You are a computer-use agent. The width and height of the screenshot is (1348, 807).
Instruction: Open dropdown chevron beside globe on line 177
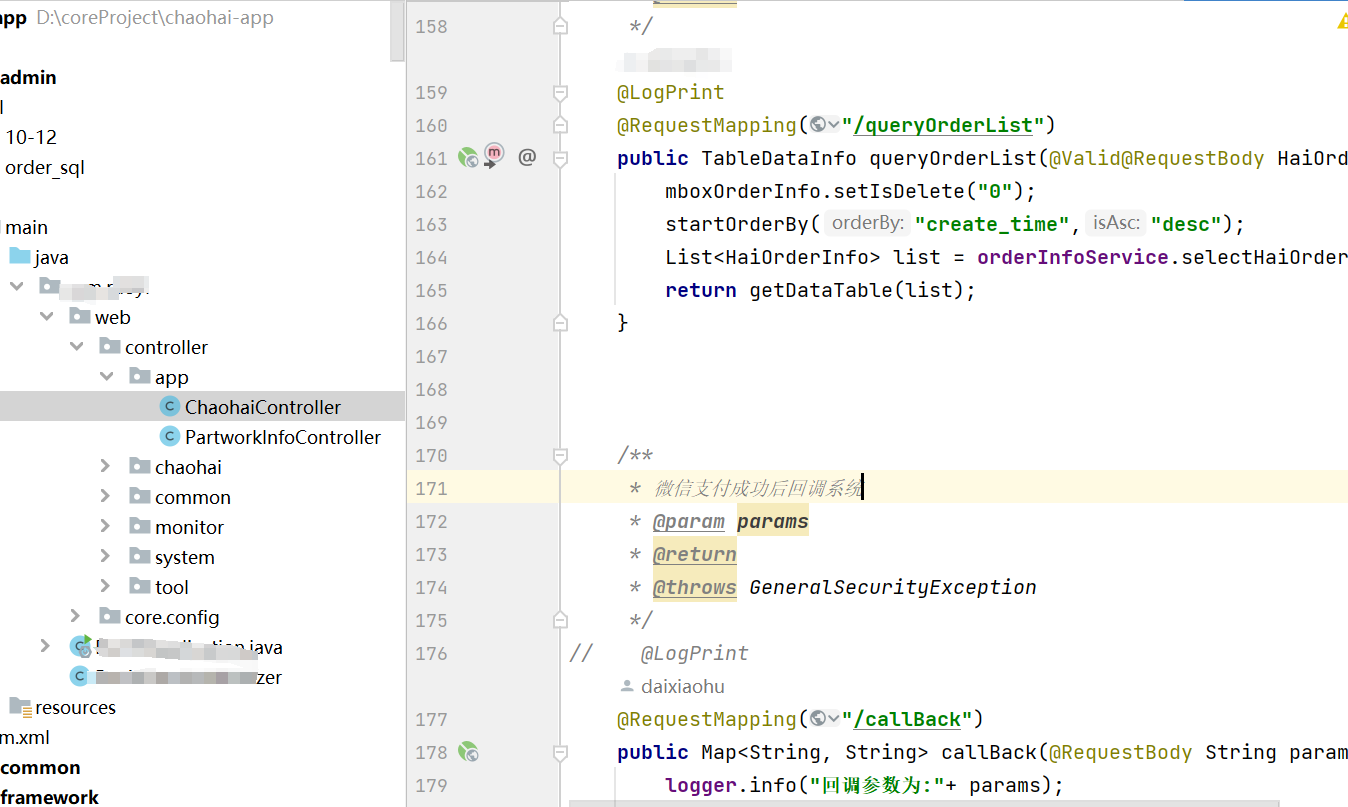point(834,719)
